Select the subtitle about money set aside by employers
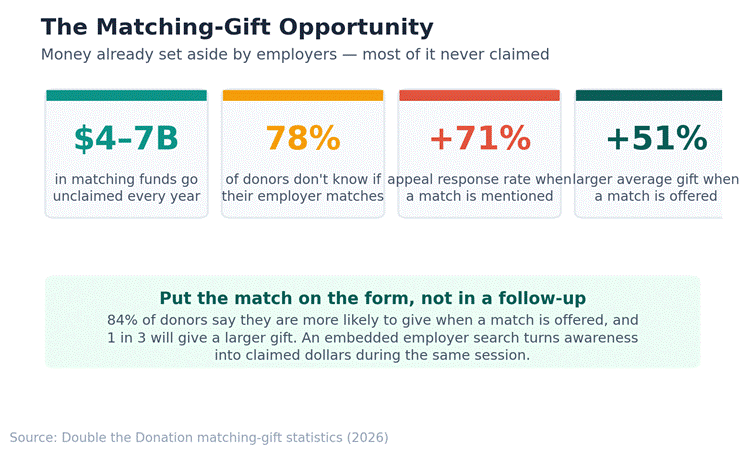749x454 pixels. click(x=295, y=54)
